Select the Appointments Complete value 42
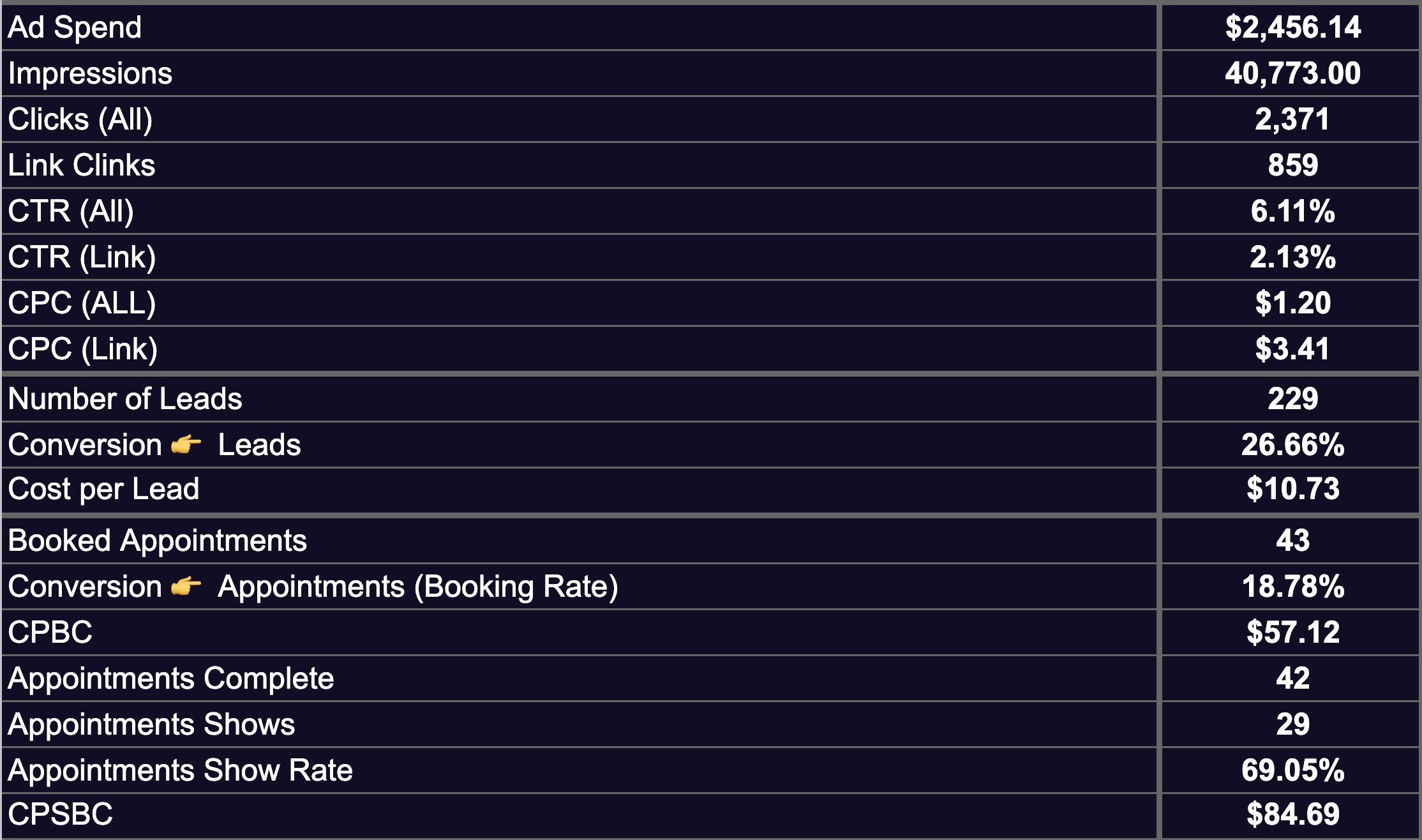Image resolution: width=1422 pixels, height=840 pixels. click(1292, 679)
